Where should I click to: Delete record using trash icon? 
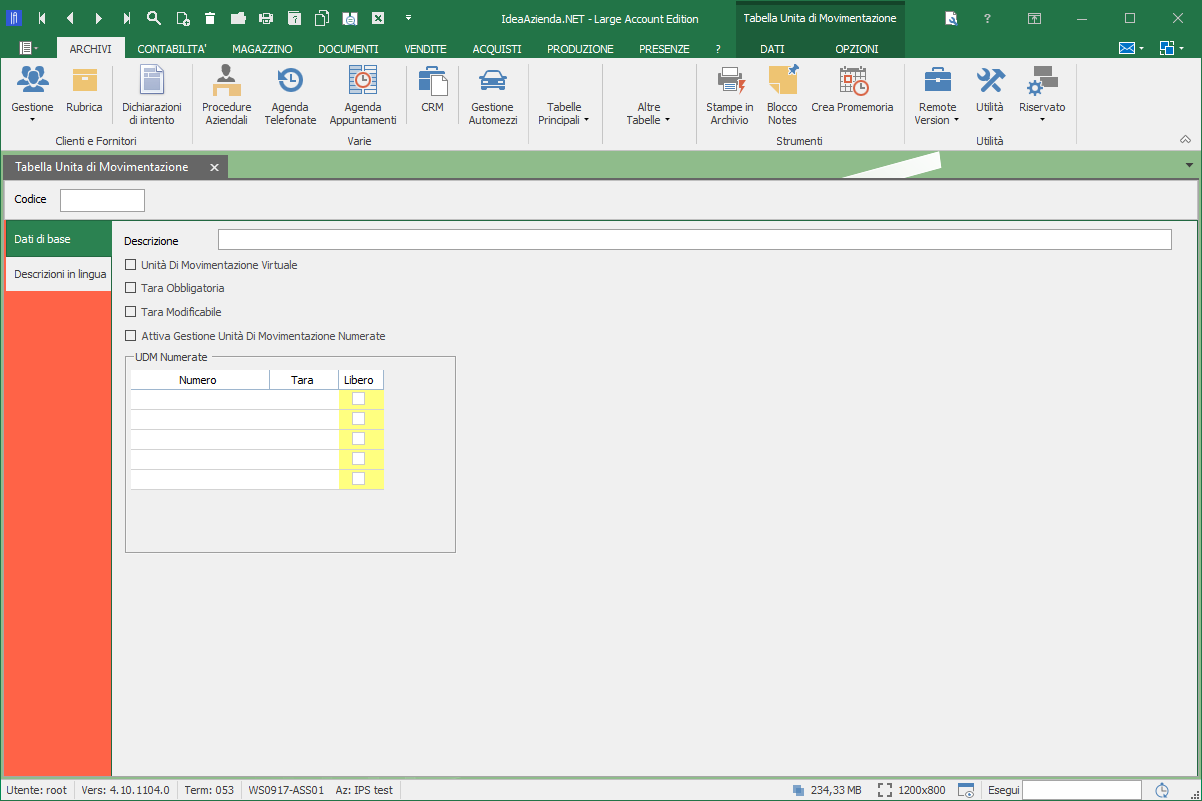[x=210, y=18]
